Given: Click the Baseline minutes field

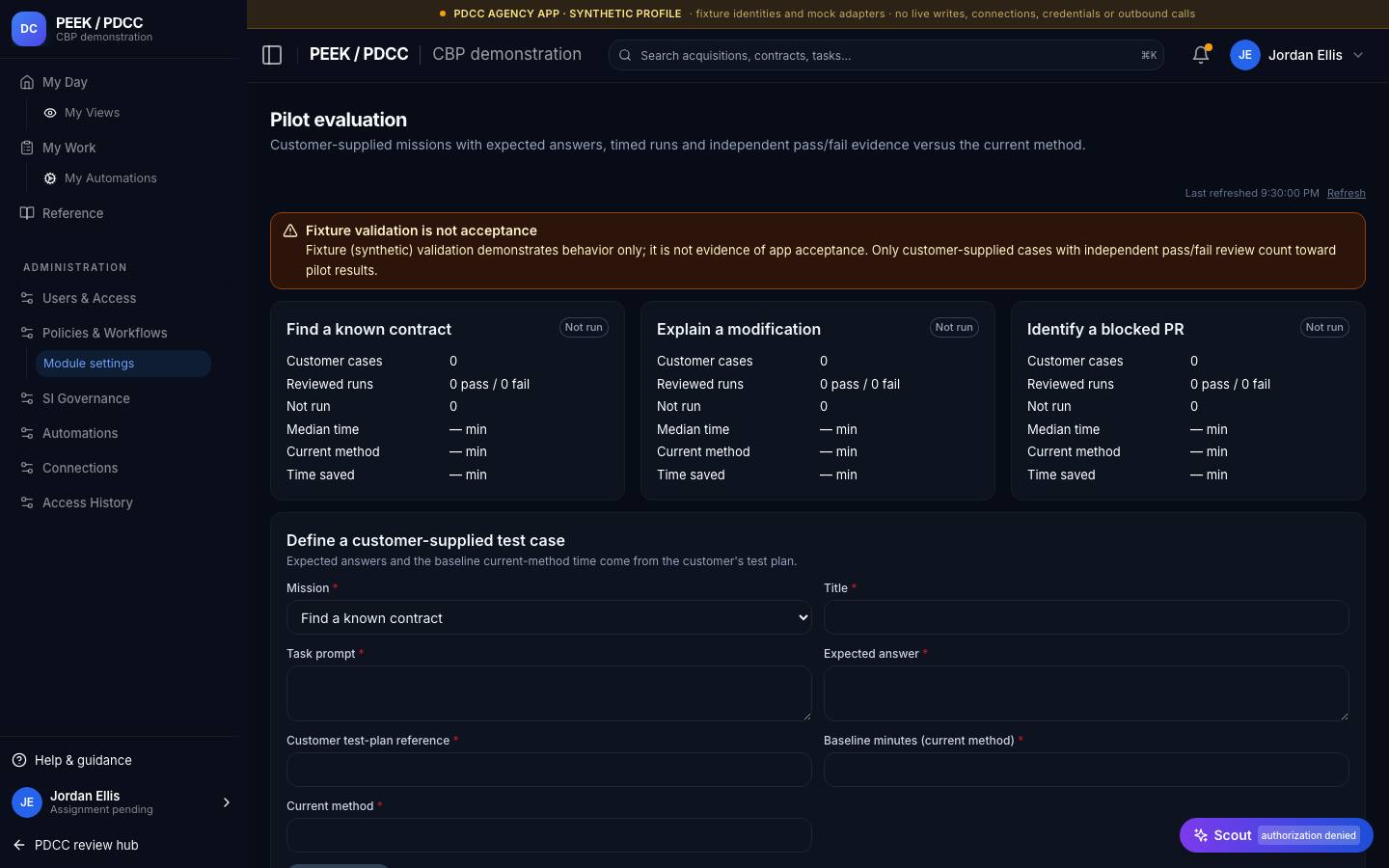Looking at the screenshot, I should click(1086, 770).
